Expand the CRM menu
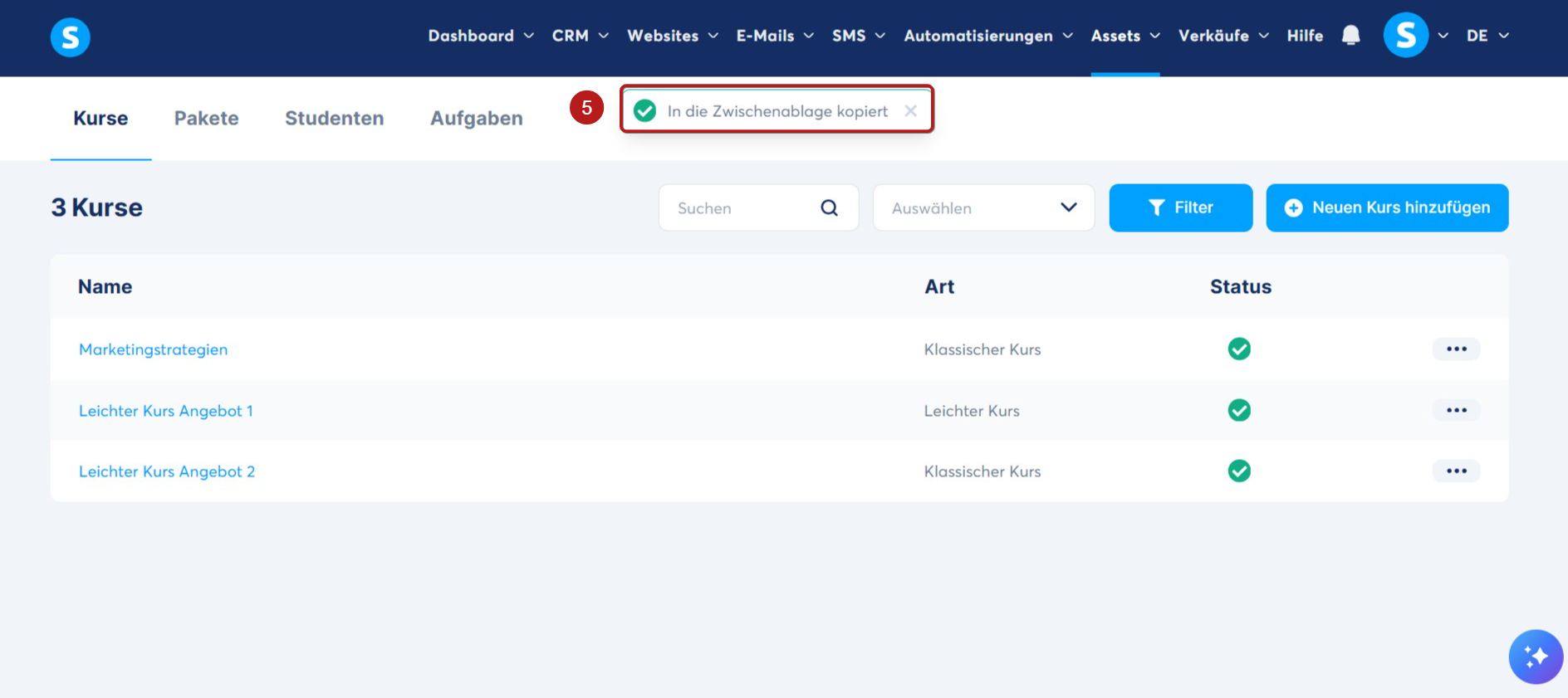 [581, 36]
